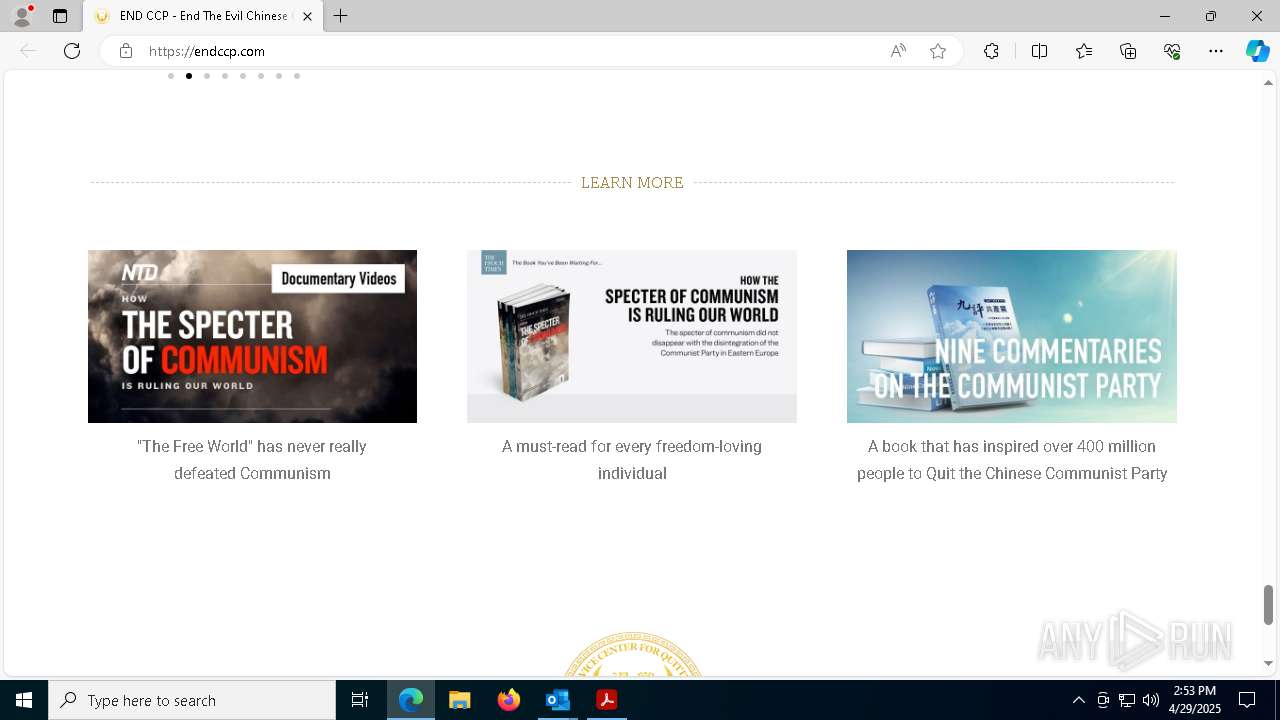Select the fourth carousel dot

(225, 76)
